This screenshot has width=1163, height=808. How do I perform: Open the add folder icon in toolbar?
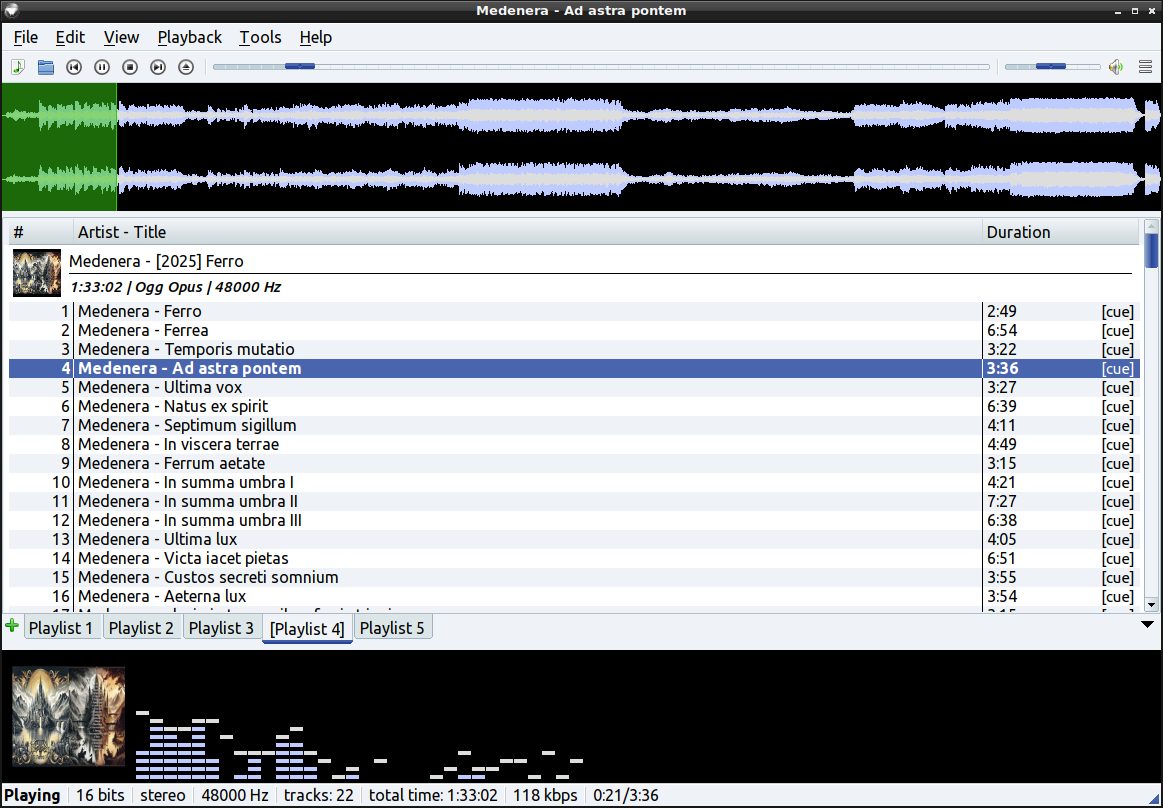[46, 67]
